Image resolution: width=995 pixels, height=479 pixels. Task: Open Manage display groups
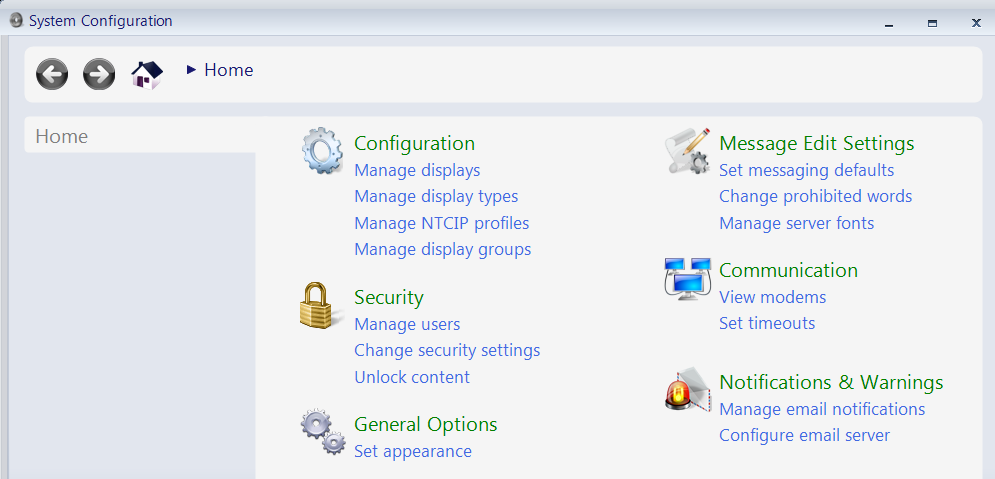click(x=442, y=249)
